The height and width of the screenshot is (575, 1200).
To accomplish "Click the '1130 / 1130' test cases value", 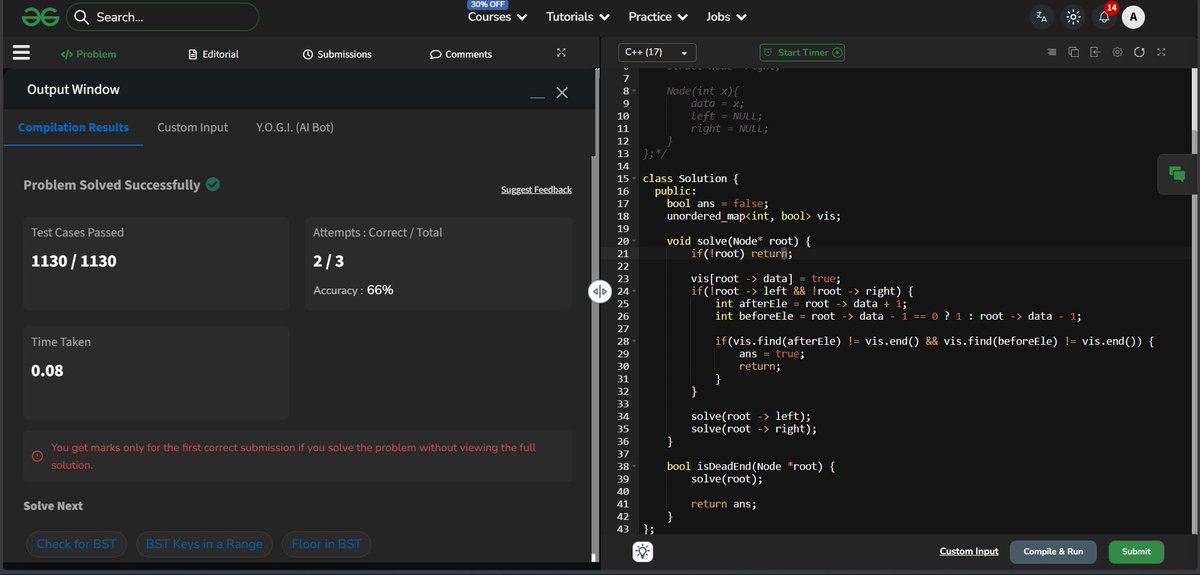I will (74, 261).
